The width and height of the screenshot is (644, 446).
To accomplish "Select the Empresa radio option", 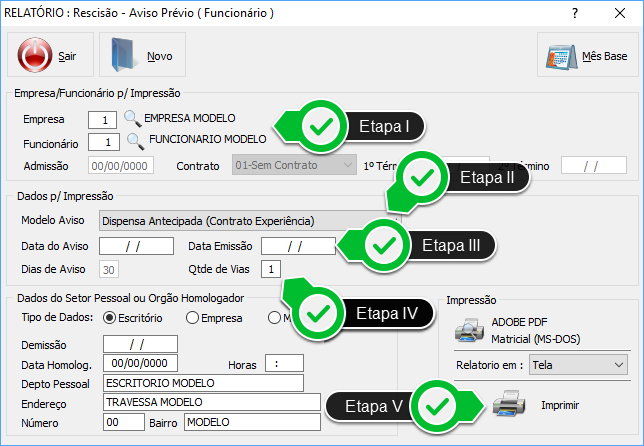I will point(194,318).
